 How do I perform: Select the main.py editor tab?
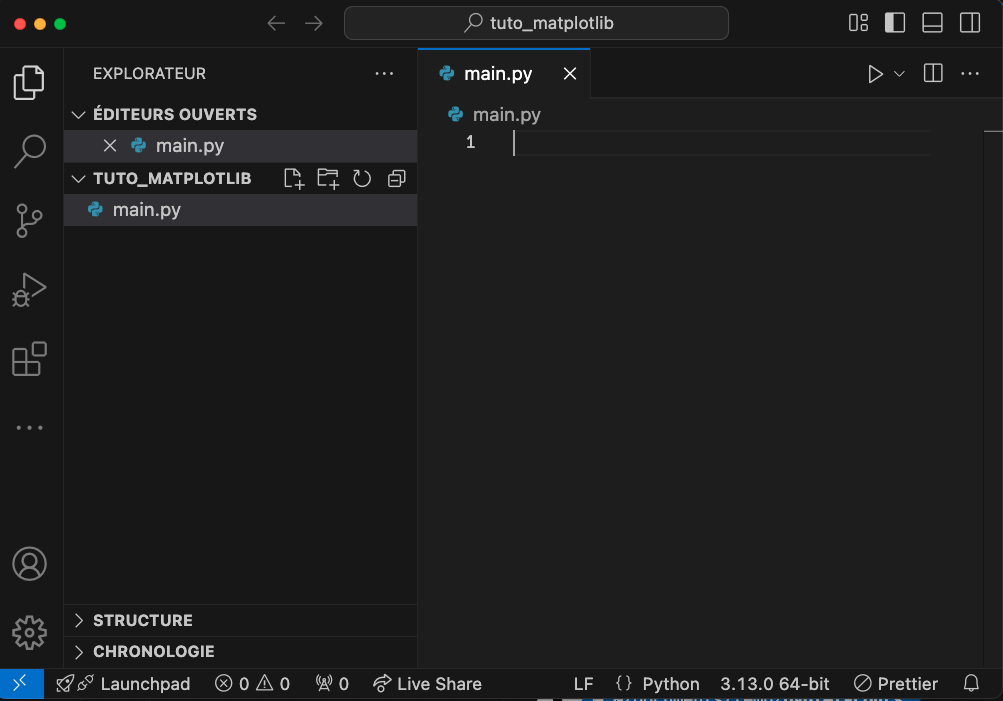point(497,74)
